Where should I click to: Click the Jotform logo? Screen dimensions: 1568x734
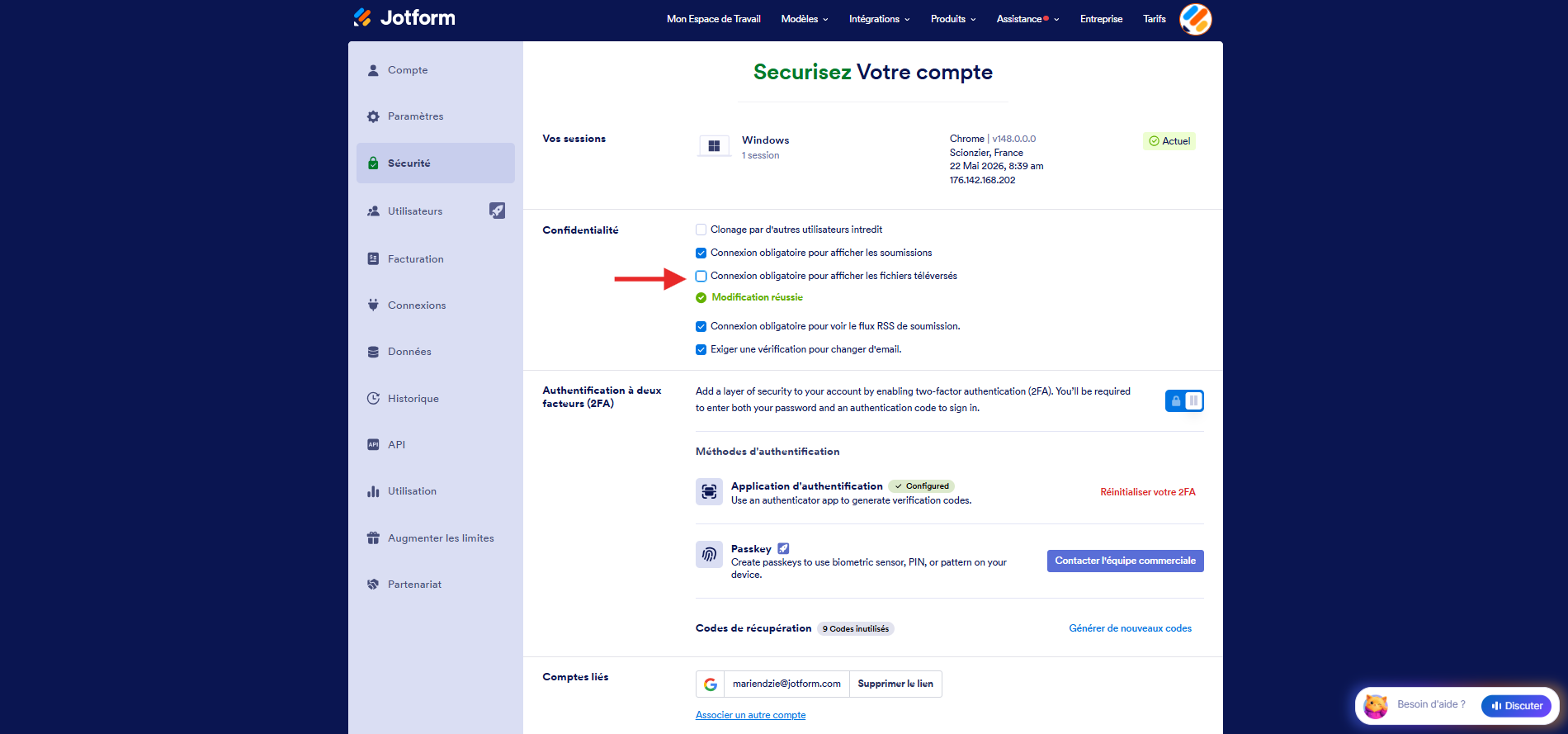point(404,17)
